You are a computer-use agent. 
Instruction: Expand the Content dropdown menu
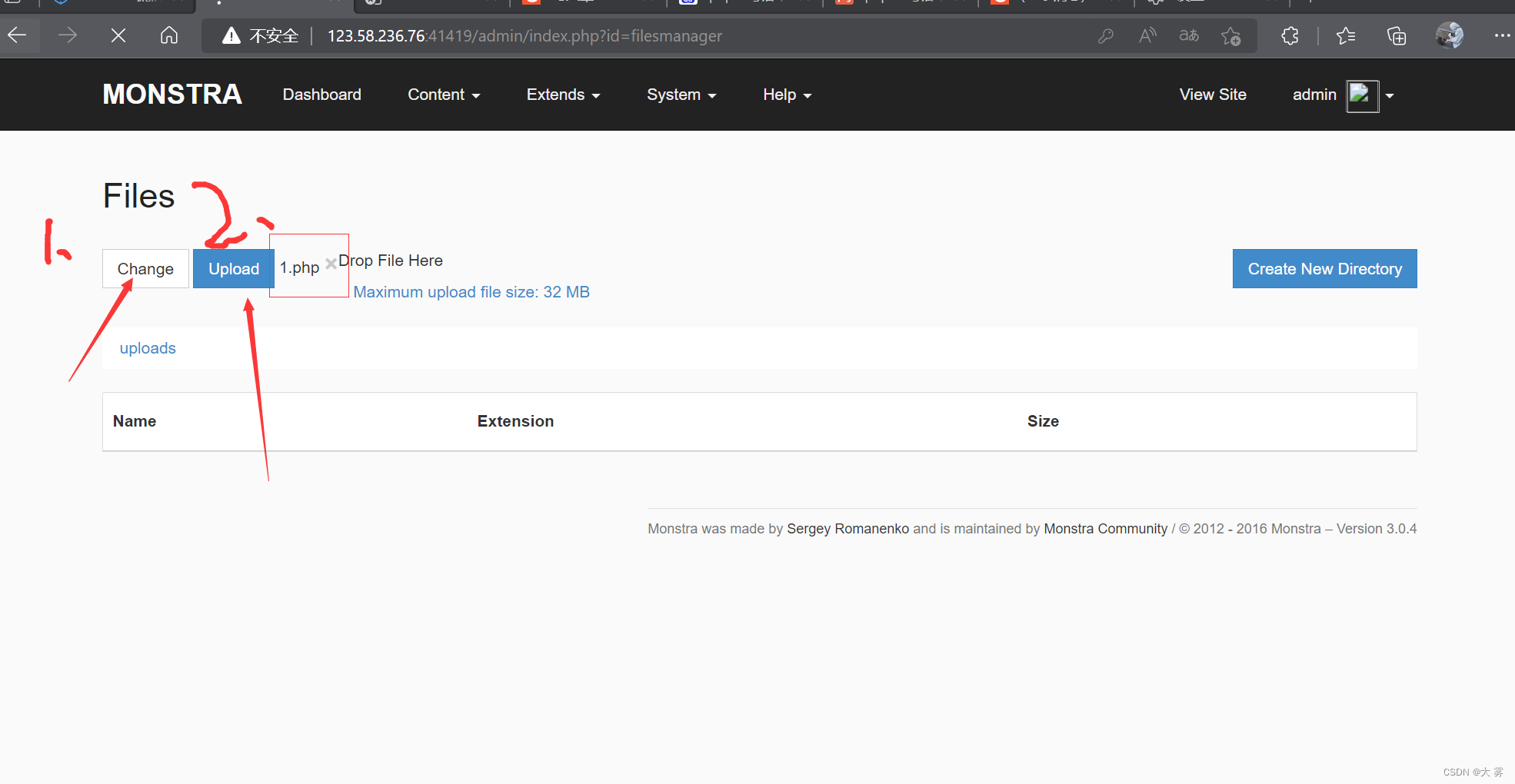click(444, 95)
